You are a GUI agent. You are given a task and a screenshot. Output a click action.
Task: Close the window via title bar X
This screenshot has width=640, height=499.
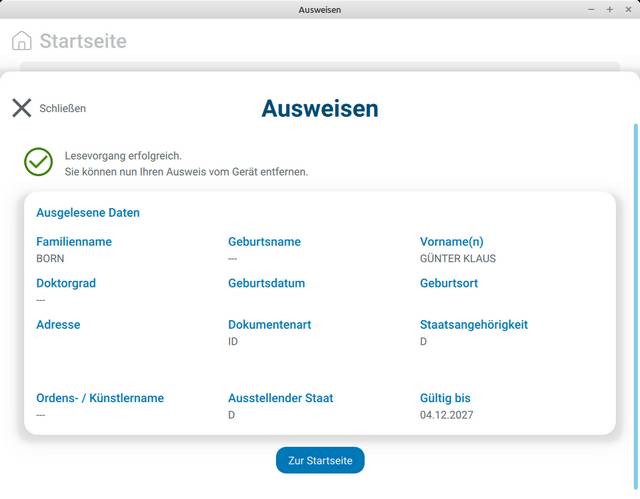[x=627, y=9]
